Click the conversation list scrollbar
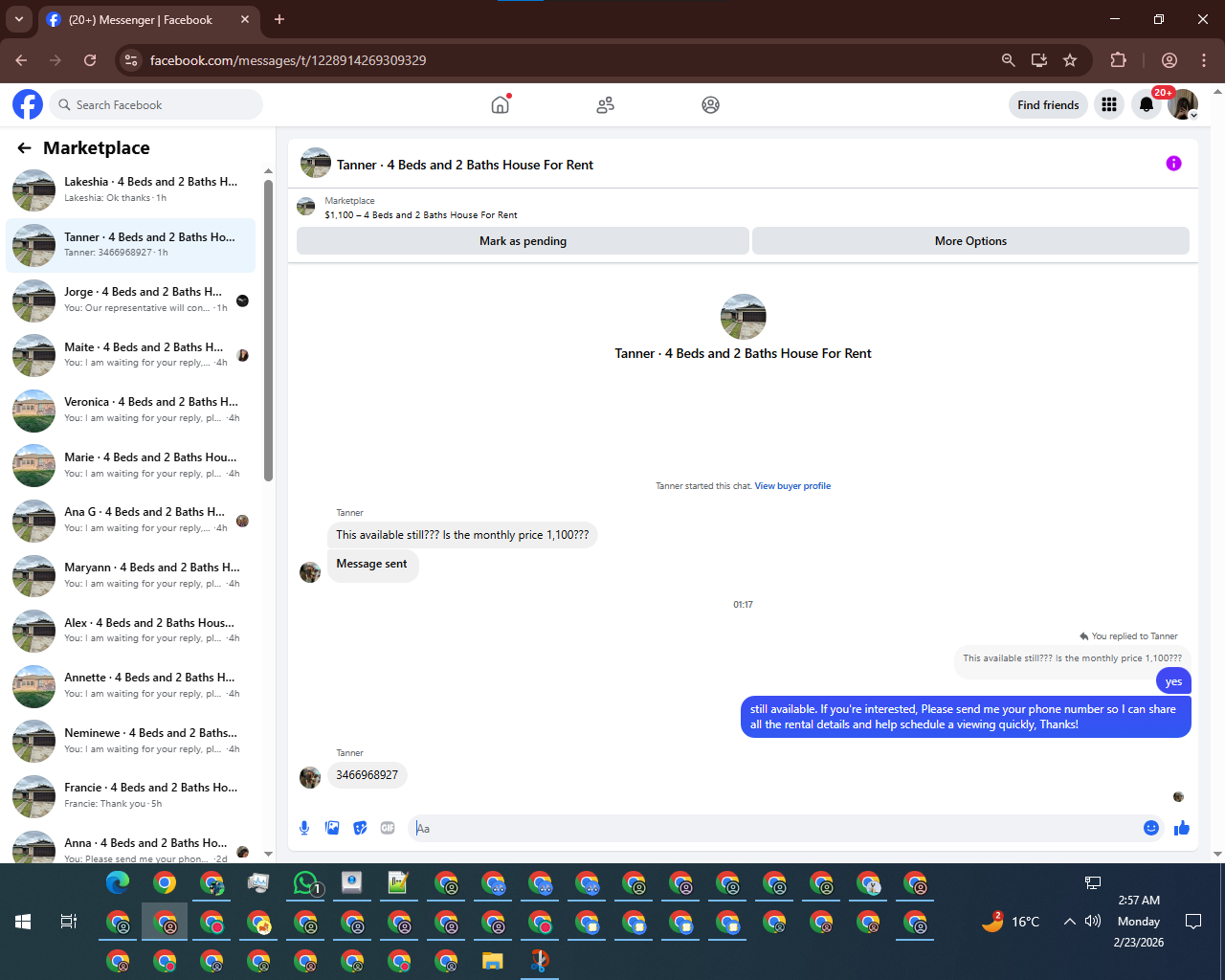1225x980 pixels. (x=268, y=330)
